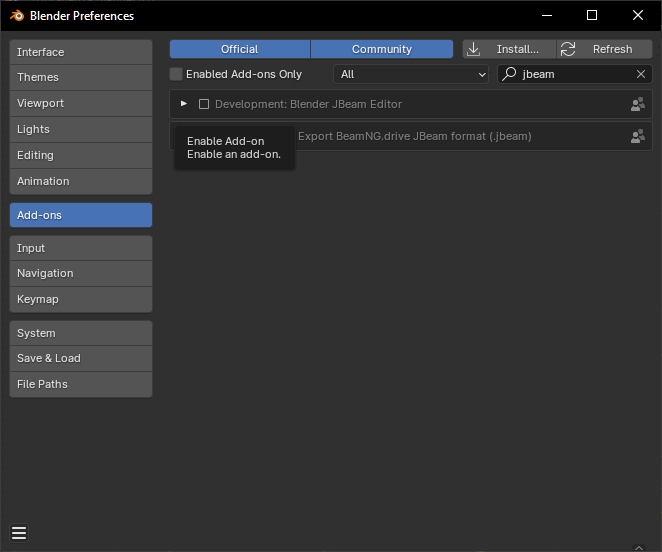
Task: Open the Themes preferences section
Action: point(81,77)
